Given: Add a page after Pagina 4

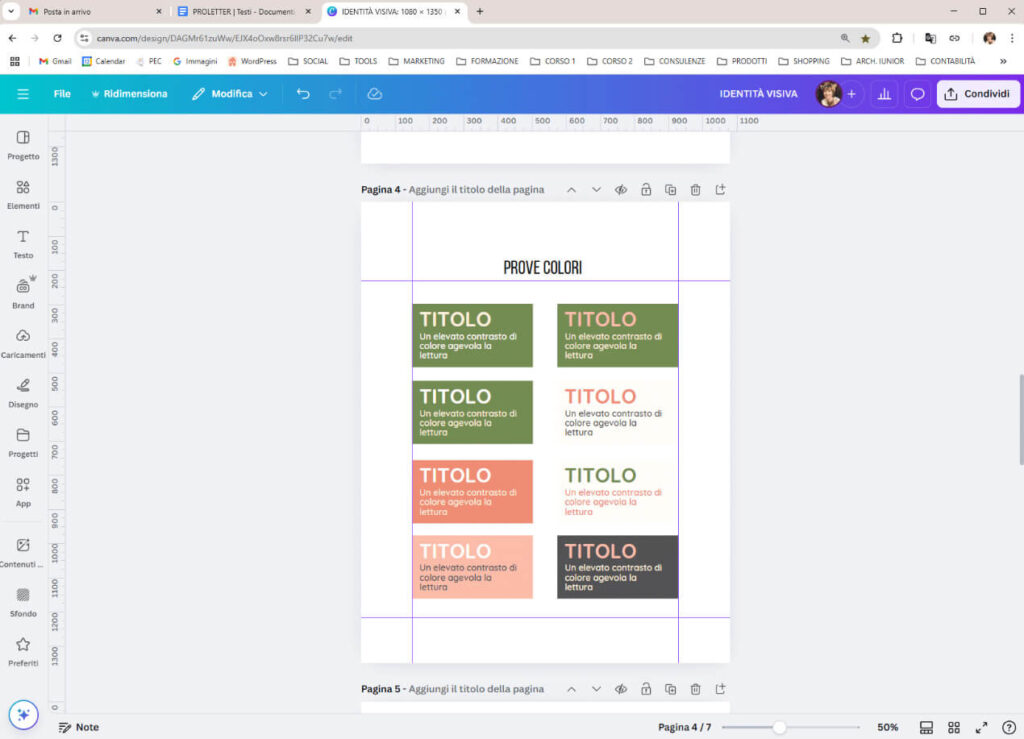Looking at the screenshot, I should (x=720, y=190).
